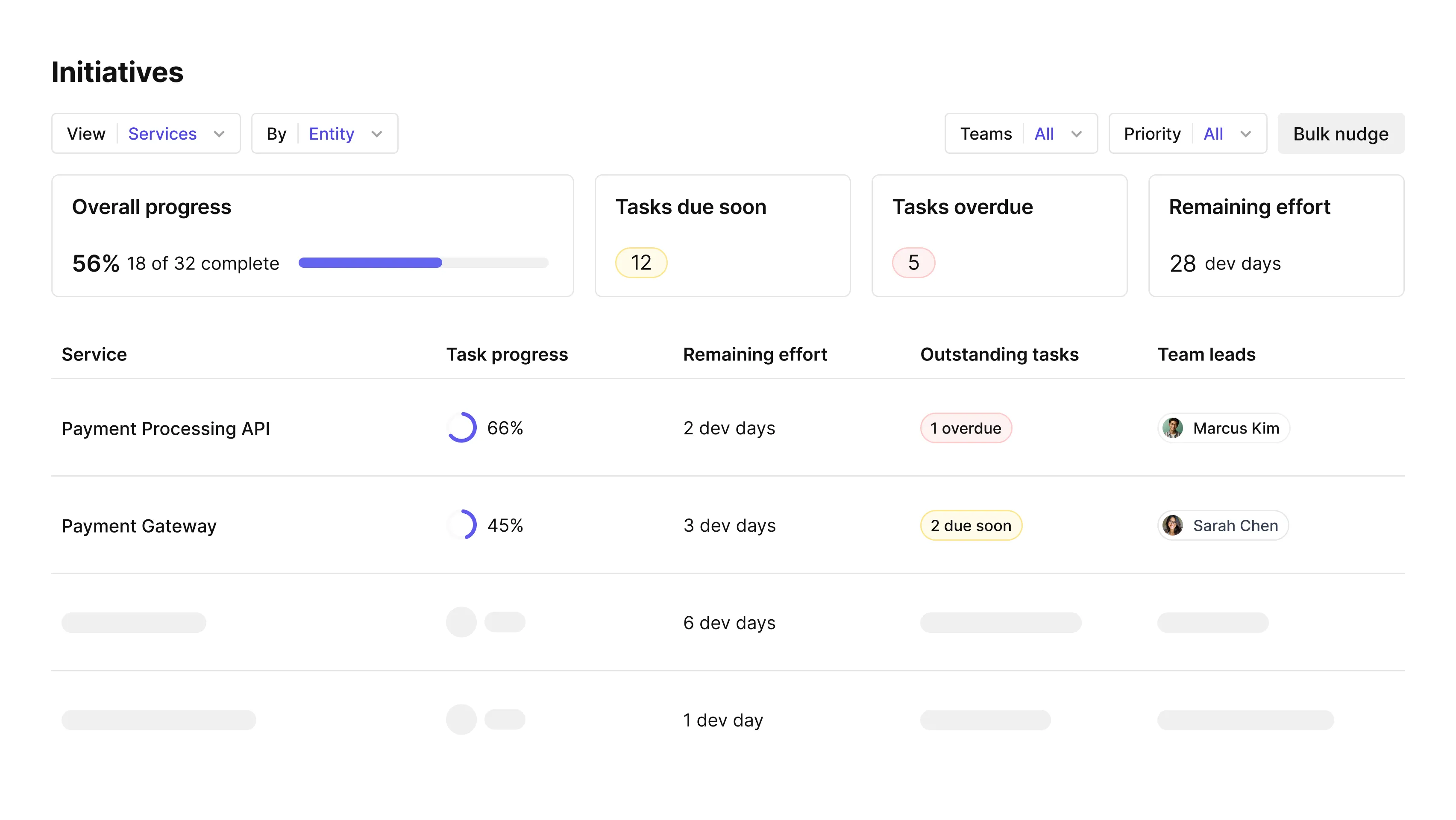Click the 1 dev day cell
This screenshot has height=820, width=1456.
pyautogui.click(x=723, y=720)
